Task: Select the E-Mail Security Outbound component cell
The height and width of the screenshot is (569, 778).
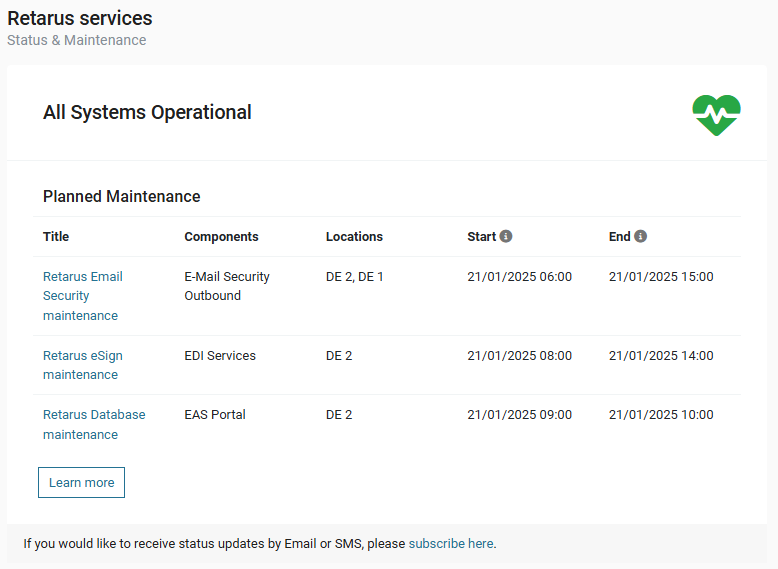Action: (227, 286)
